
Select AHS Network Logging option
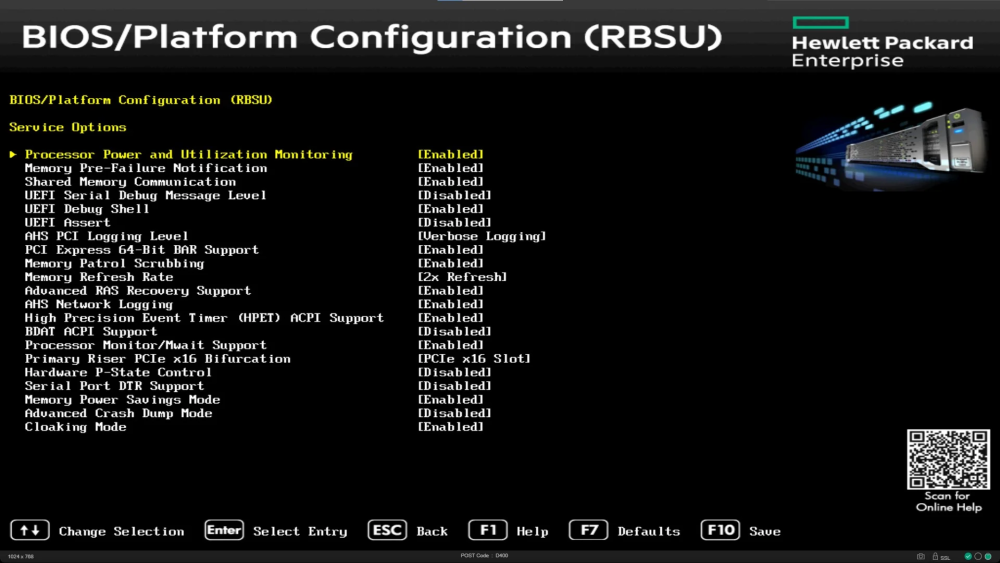[x=99, y=304]
